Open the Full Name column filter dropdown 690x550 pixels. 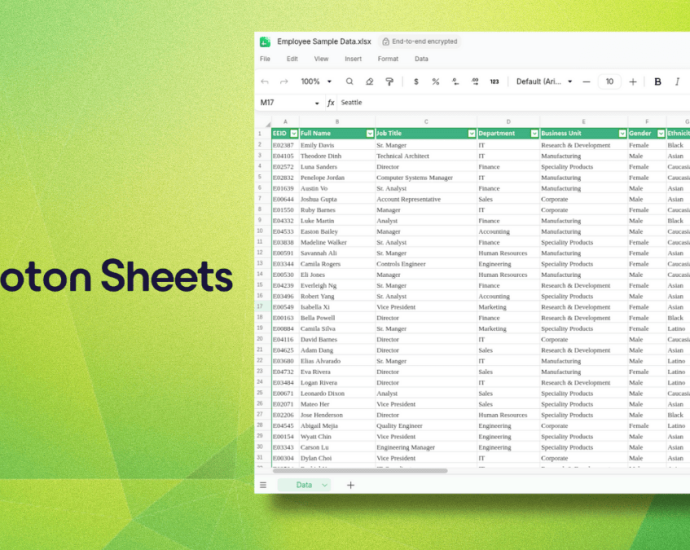(x=370, y=133)
